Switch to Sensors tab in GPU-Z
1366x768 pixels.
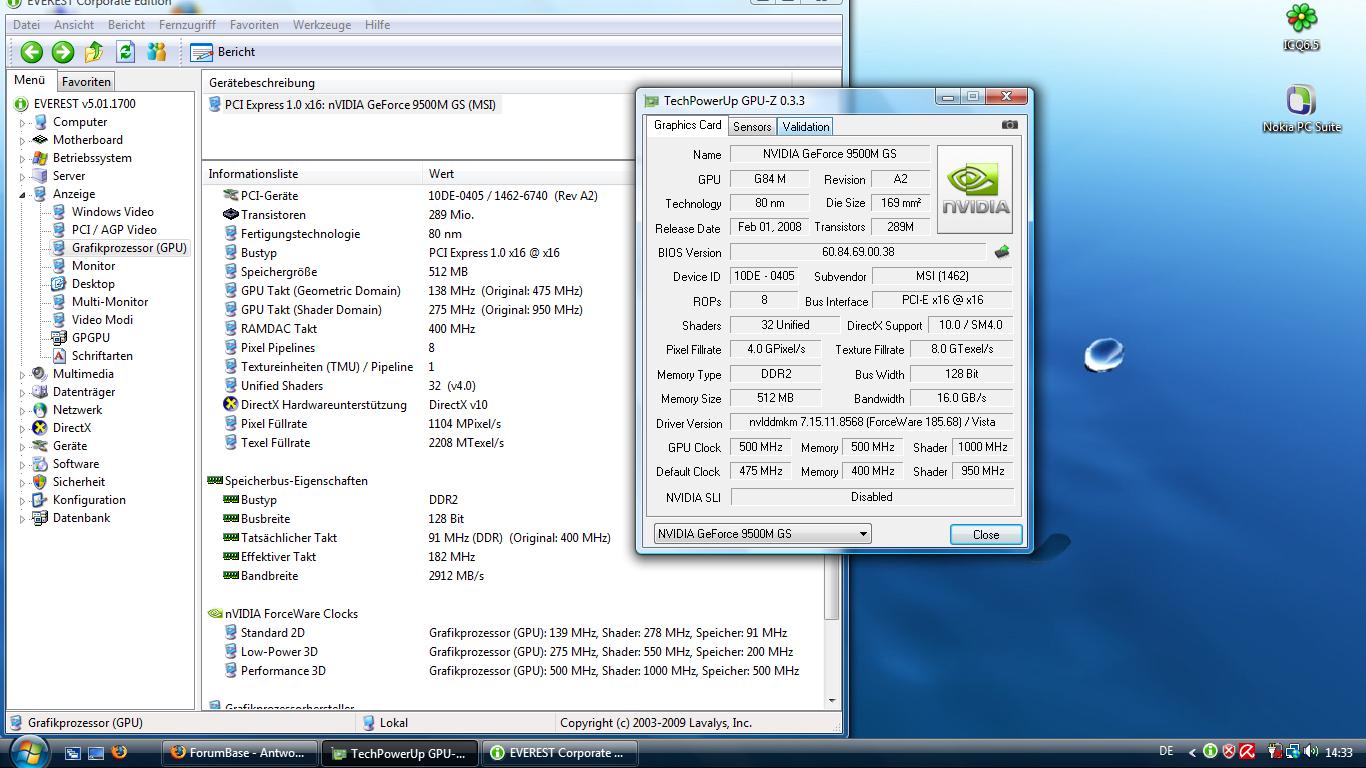(x=752, y=127)
